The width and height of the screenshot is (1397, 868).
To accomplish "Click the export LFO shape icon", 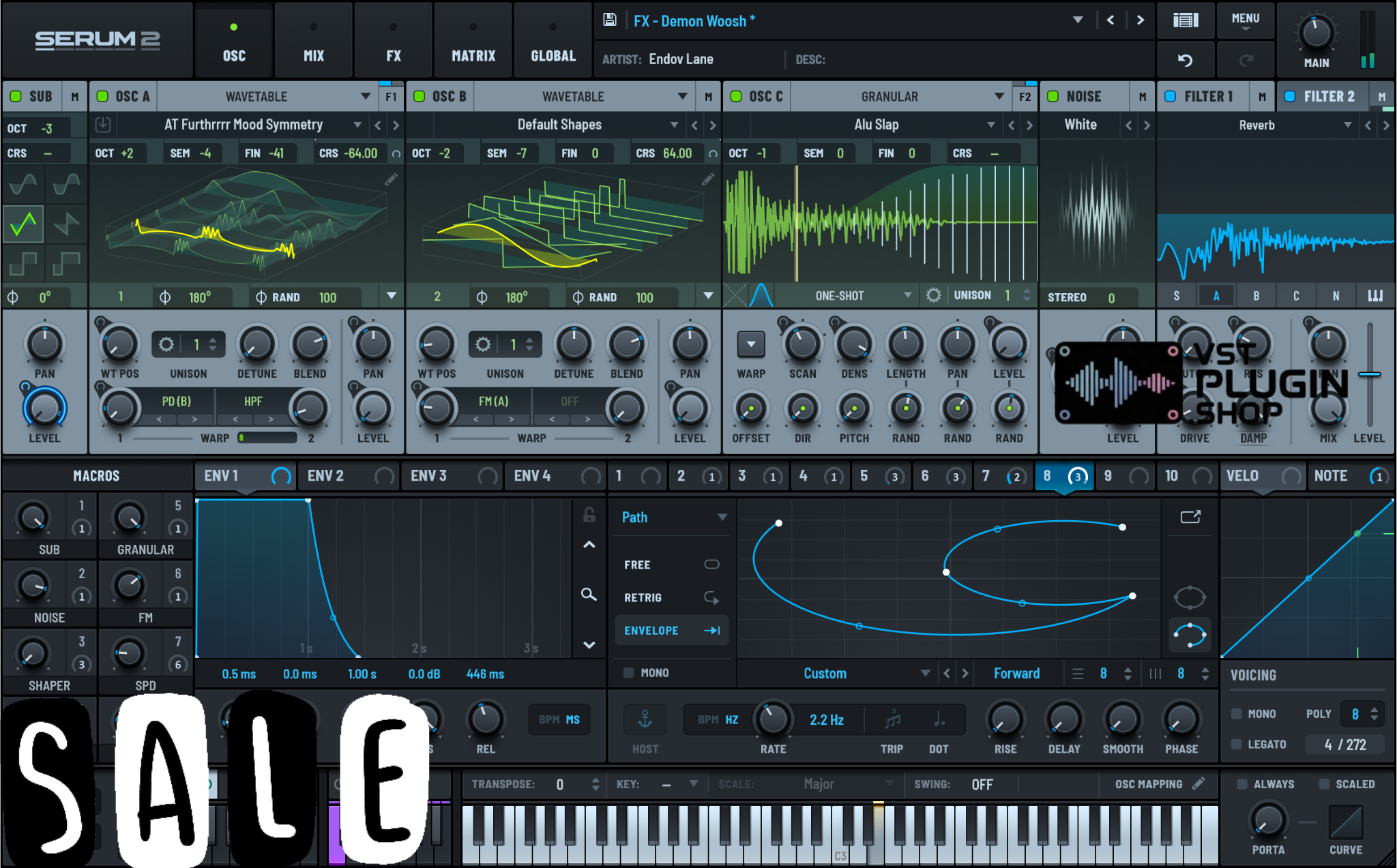I will tap(1190, 517).
